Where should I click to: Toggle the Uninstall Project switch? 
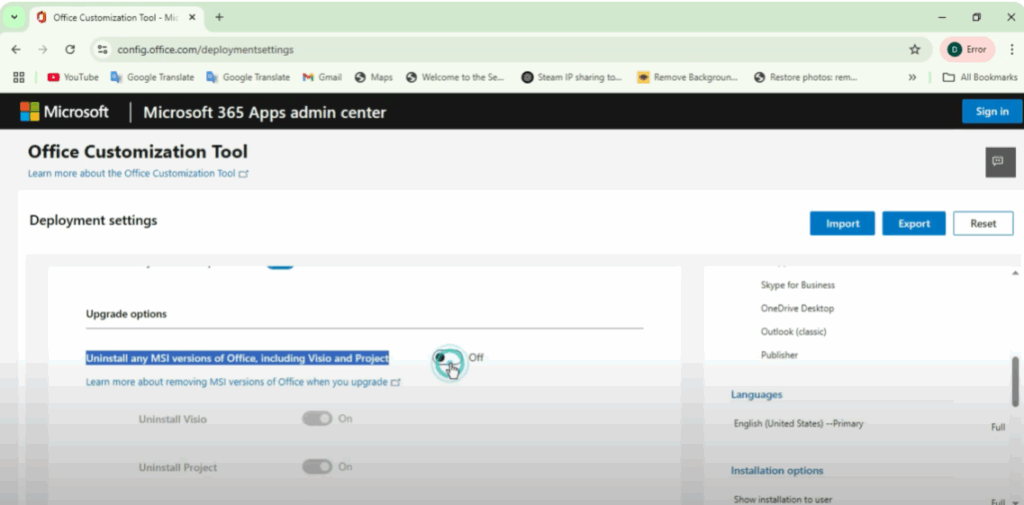317,467
